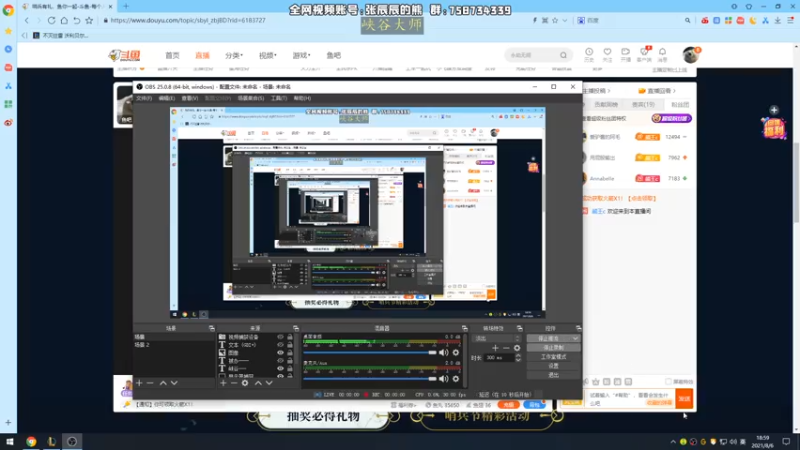This screenshot has width=800, height=450.
Task: Click Douyu search magnifier icon
Action: pyautogui.click(x=563, y=55)
